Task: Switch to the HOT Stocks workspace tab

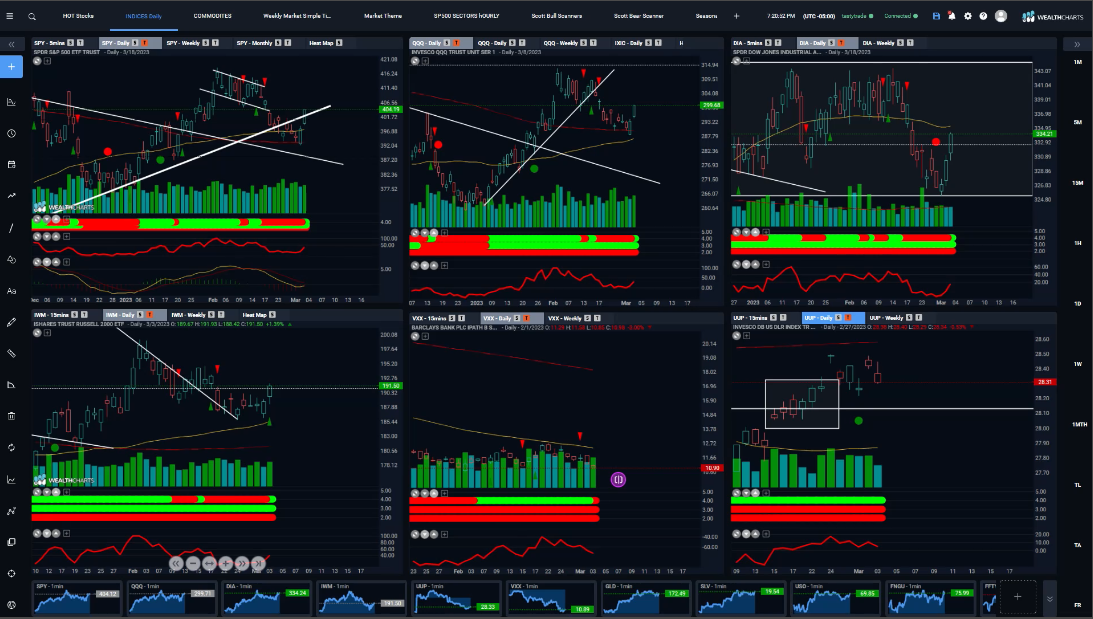Action: tap(78, 16)
